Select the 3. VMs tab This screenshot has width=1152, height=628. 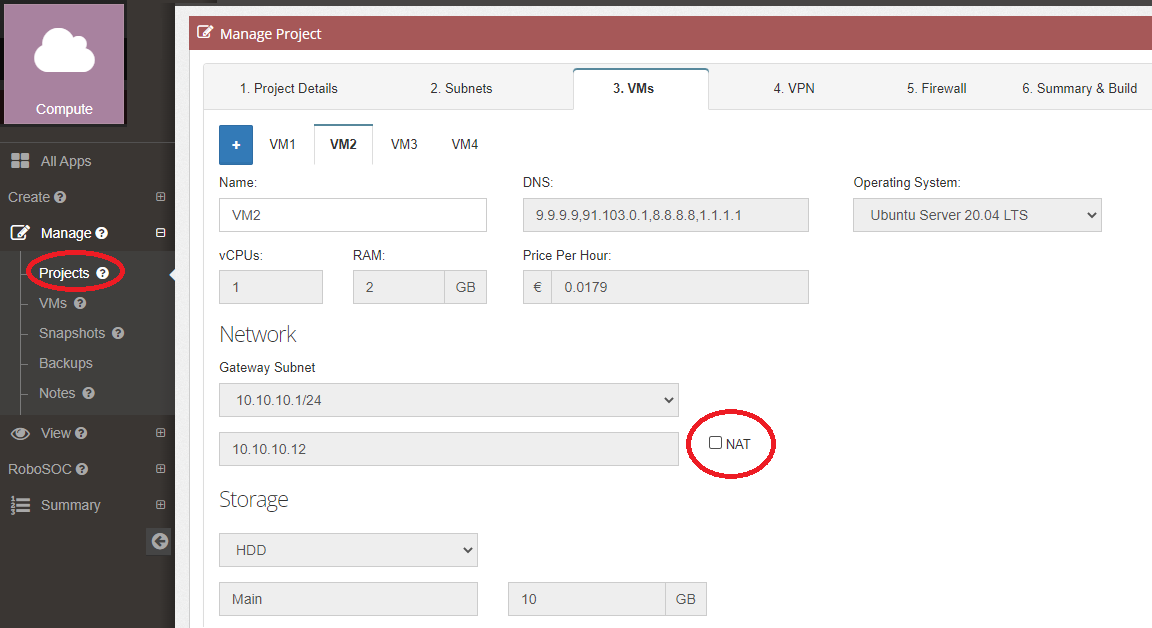coord(641,88)
